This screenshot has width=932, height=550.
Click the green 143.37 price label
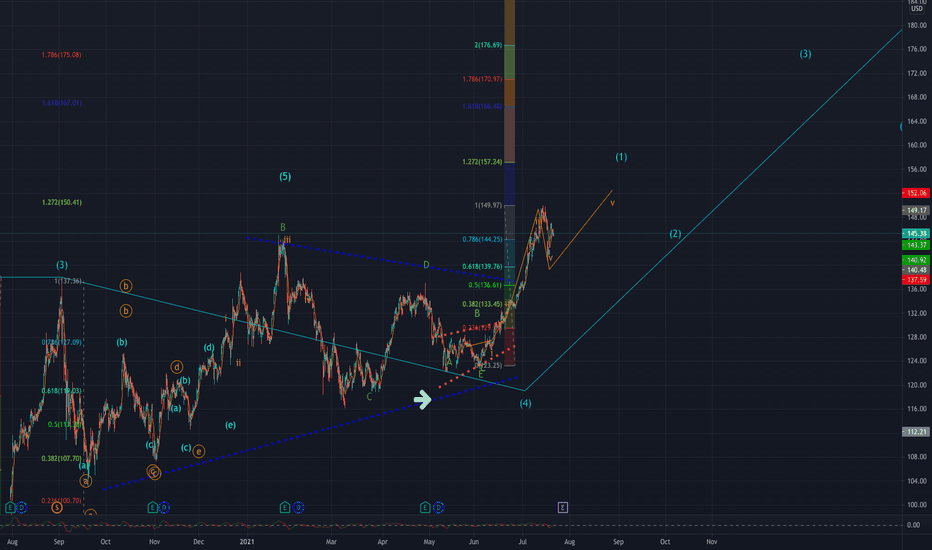tap(915, 245)
